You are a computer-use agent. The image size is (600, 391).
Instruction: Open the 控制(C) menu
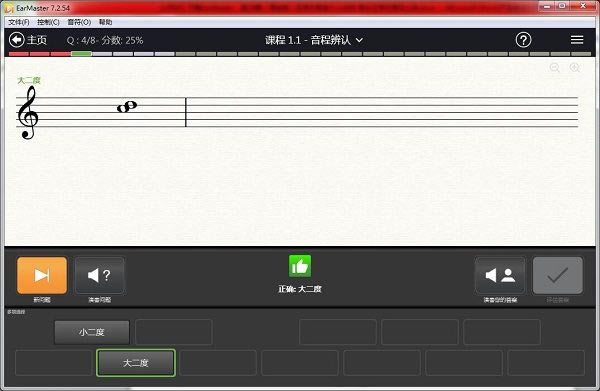48,22
